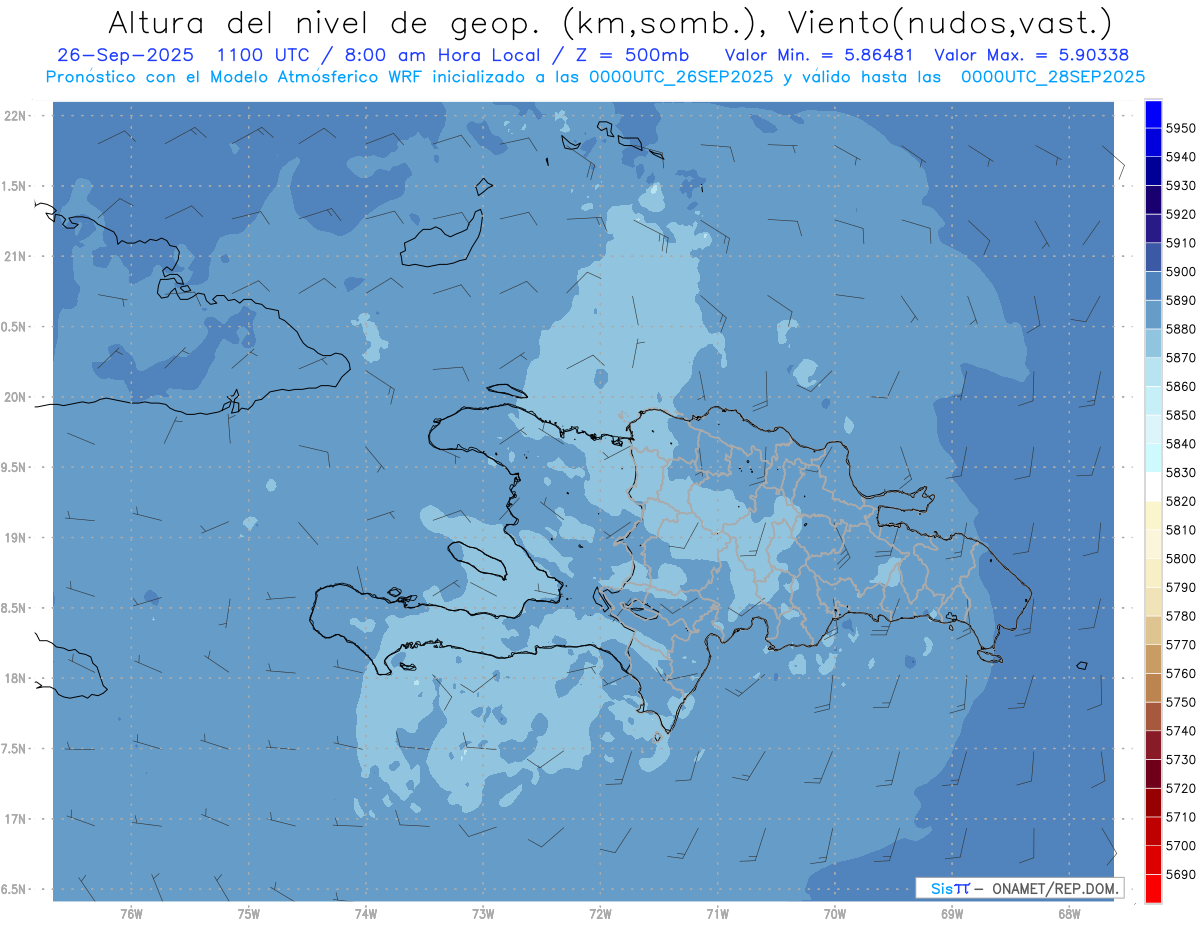The height and width of the screenshot is (927, 1200).
Task: Click the "5820" colorbar label
Action: pos(1181,501)
